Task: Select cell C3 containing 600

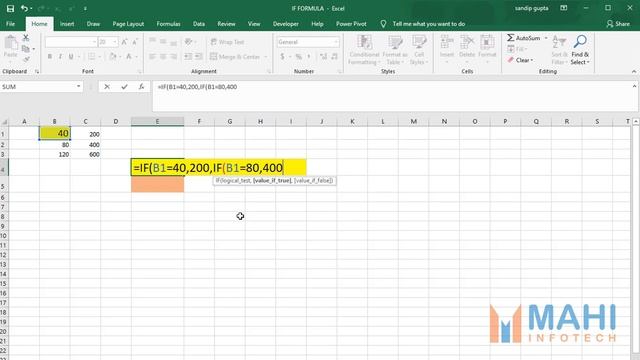Action: click(85, 155)
